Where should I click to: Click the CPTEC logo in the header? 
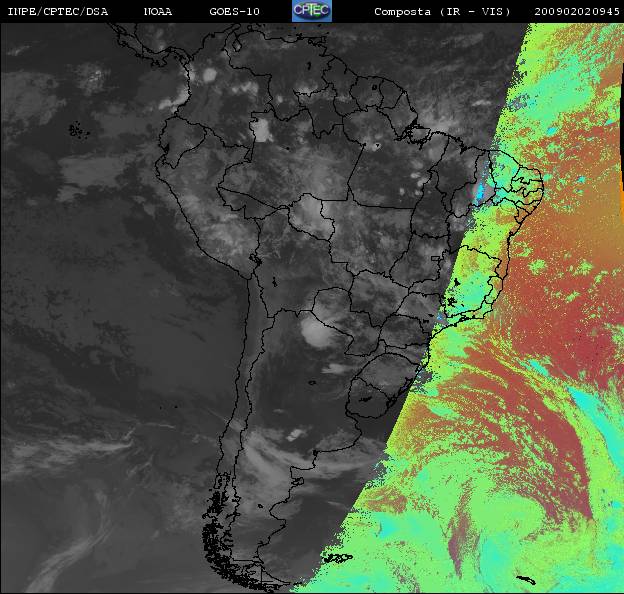[312, 11]
